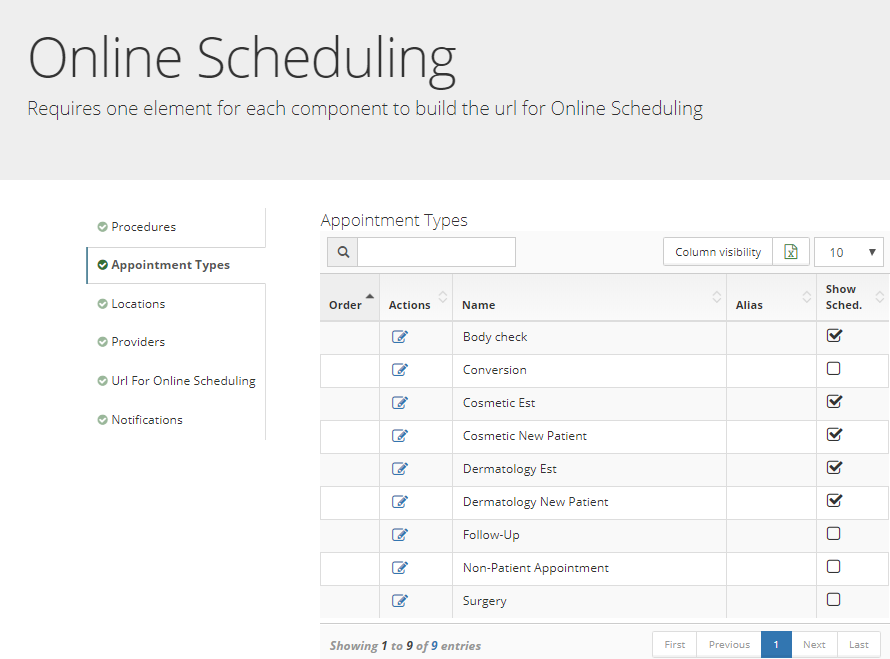Click inside the search input field

[x=435, y=251]
